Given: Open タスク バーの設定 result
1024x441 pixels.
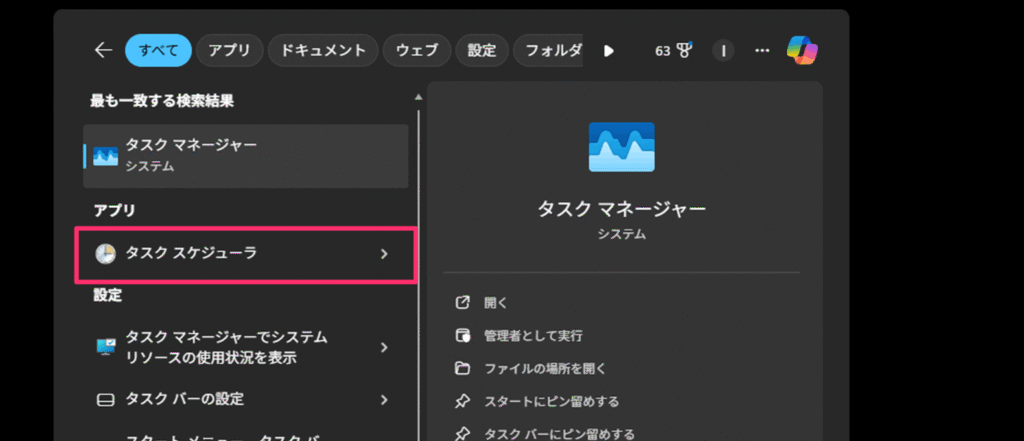Looking at the screenshot, I should [246, 399].
